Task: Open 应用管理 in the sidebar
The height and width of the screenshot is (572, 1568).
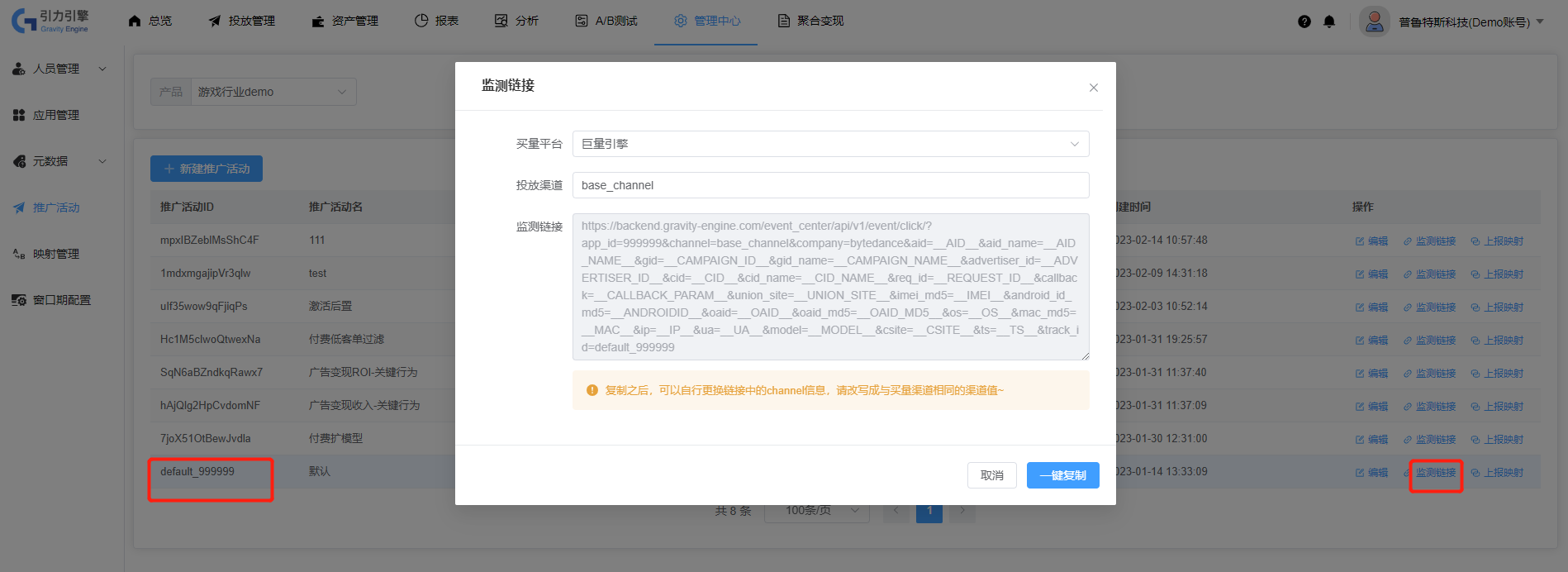Action: click(55, 115)
